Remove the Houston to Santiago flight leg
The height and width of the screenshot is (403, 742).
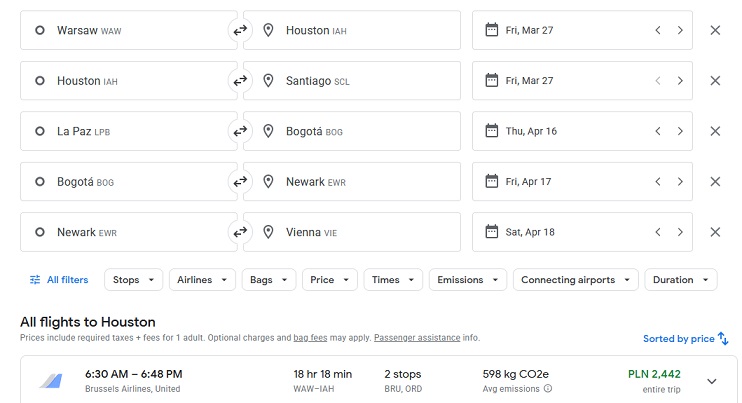pos(715,81)
